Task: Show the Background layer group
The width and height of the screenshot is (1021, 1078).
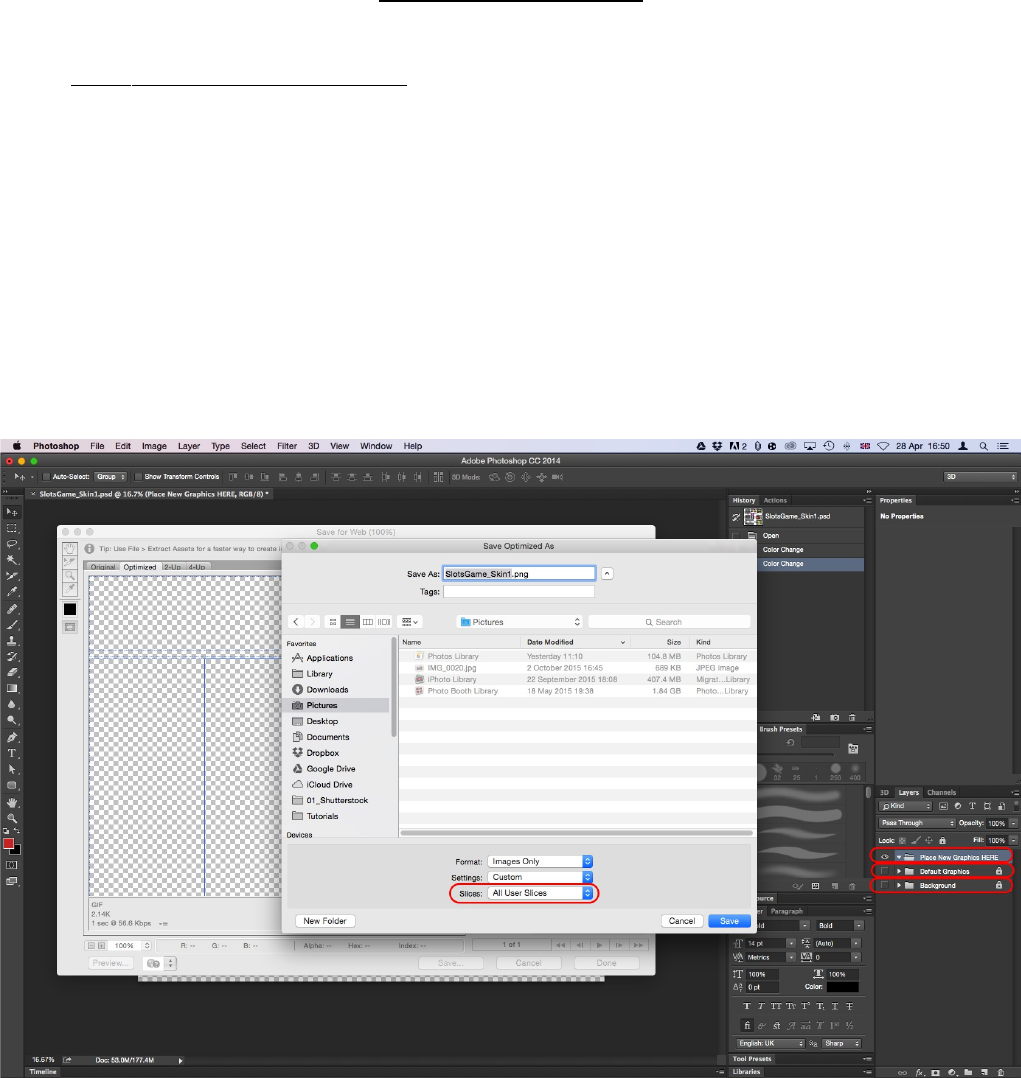Action: pos(885,886)
